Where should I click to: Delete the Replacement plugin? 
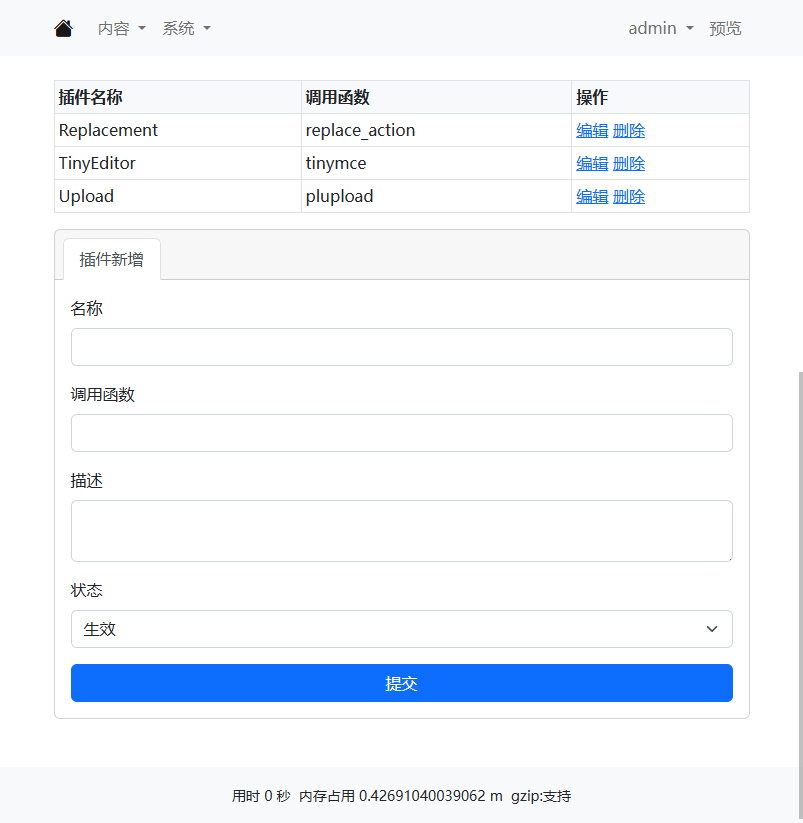(x=629, y=130)
